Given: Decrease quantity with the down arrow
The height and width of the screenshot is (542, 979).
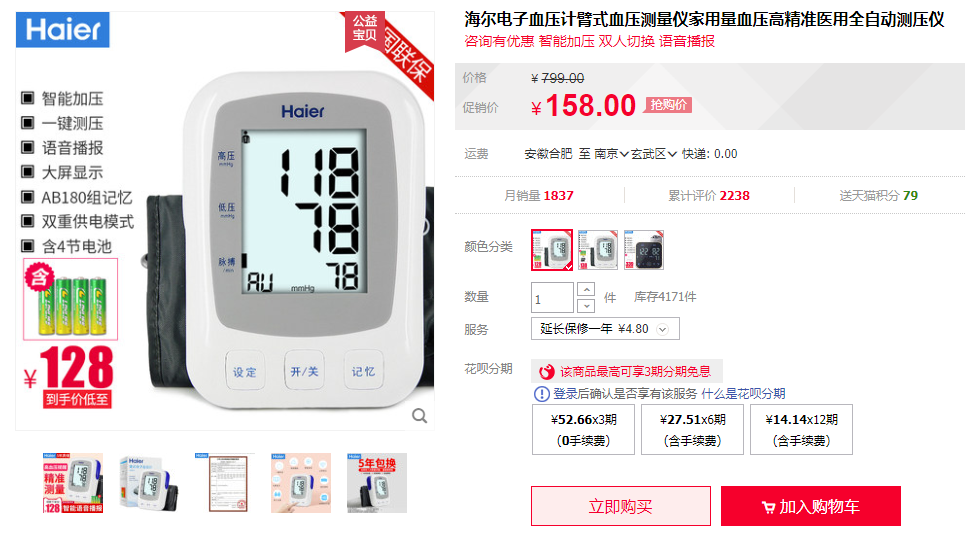Looking at the screenshot, I should [x=586, y=305].
